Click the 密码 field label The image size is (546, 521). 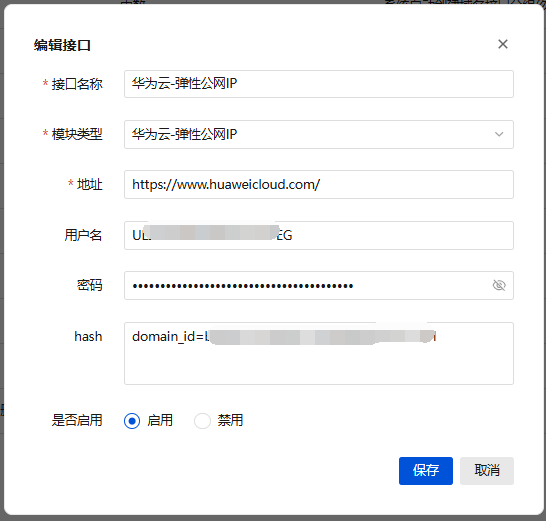(x=89, y=285)
